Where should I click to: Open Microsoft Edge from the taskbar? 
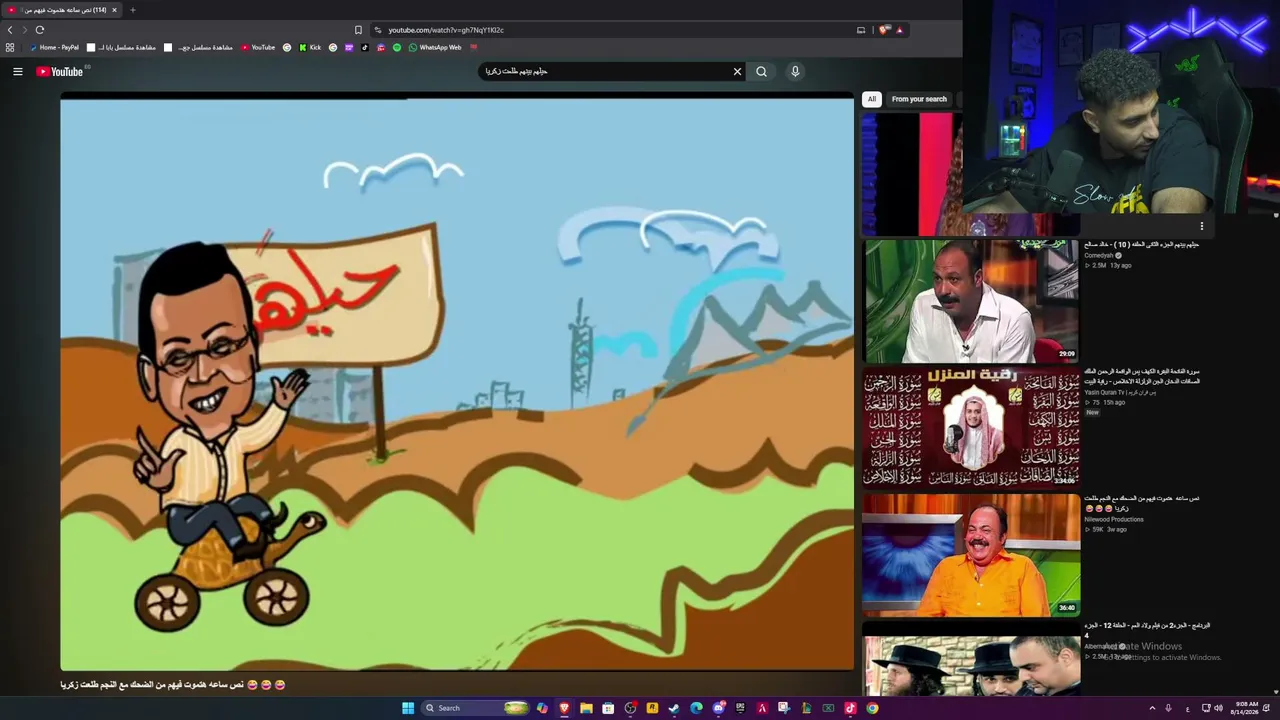click(x=696, y=708)
